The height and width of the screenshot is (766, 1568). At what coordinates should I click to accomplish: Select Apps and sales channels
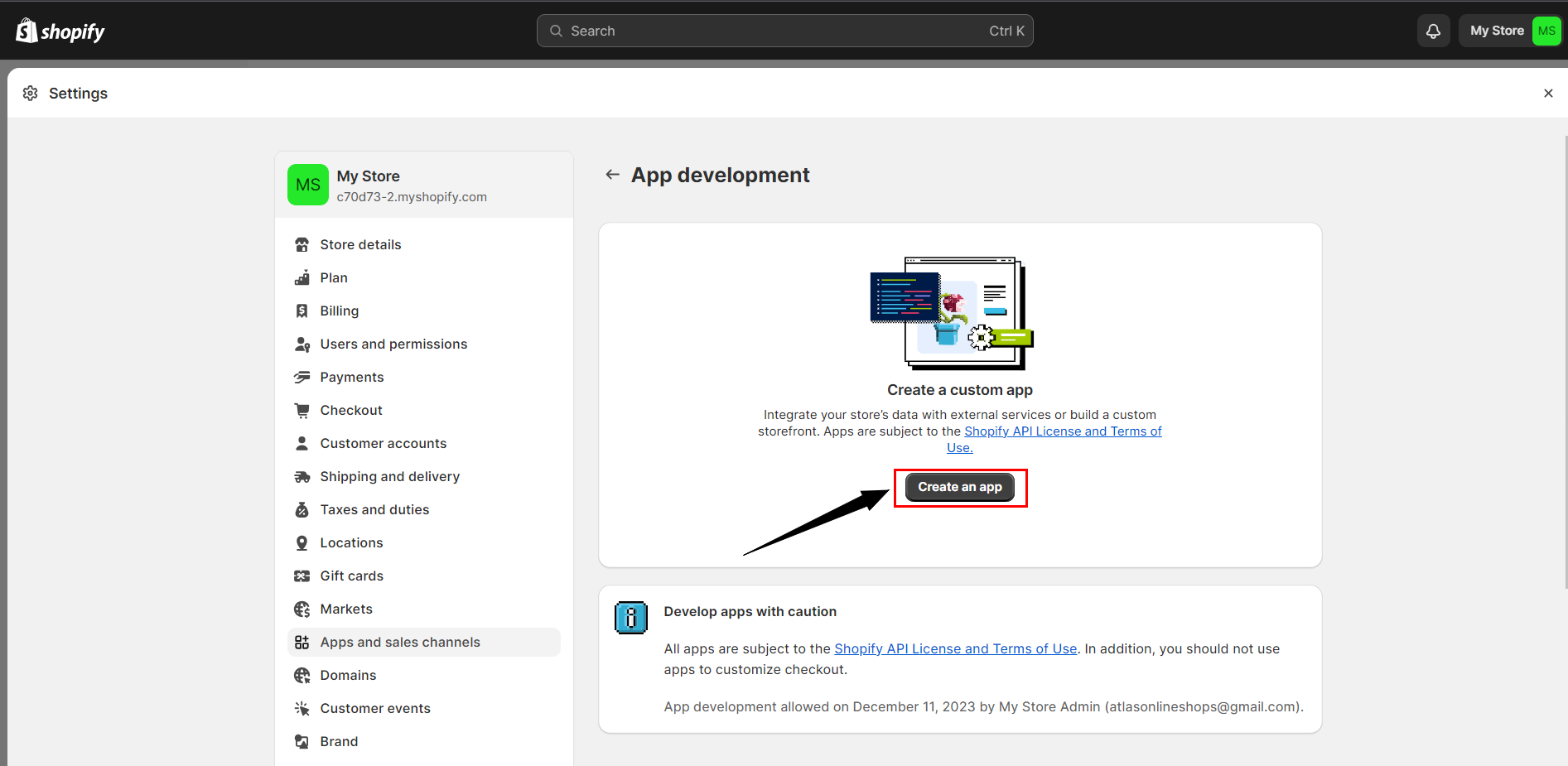tap(400, 643)
